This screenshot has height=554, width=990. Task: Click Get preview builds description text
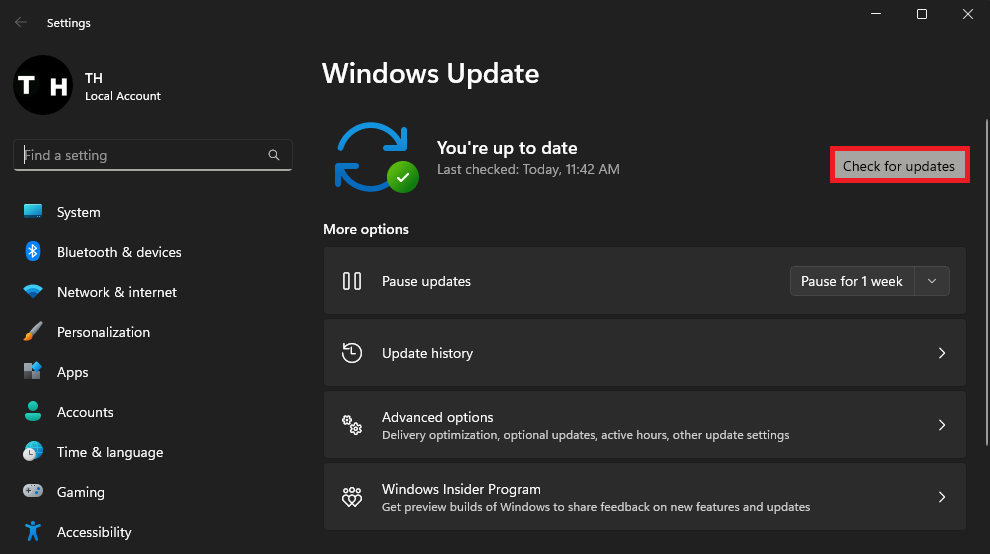[595, 507]
